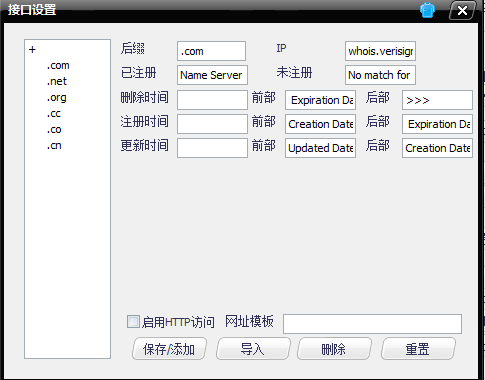The width and height of the screenshot is (485, 380).
Task: Select .net in the suffix list
Action: point(57,81)
